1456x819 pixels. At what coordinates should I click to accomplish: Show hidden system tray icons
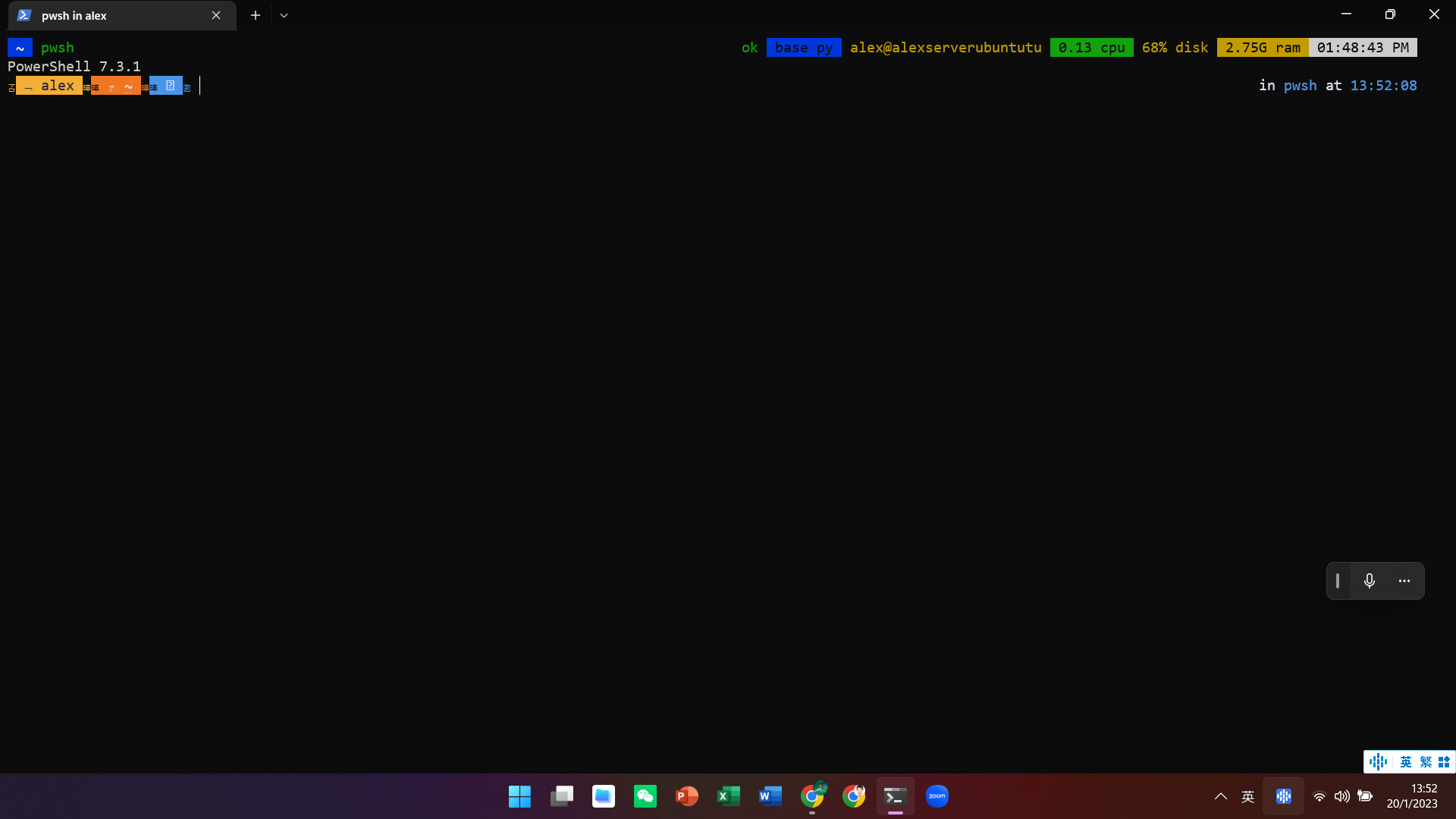[x=1220, y=796]
